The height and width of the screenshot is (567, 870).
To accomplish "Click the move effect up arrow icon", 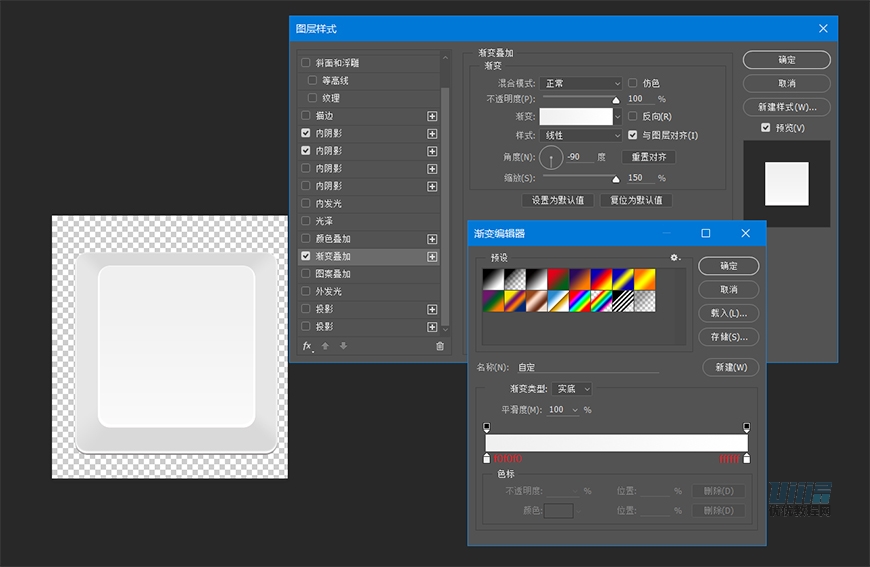I will click(325, 346).
